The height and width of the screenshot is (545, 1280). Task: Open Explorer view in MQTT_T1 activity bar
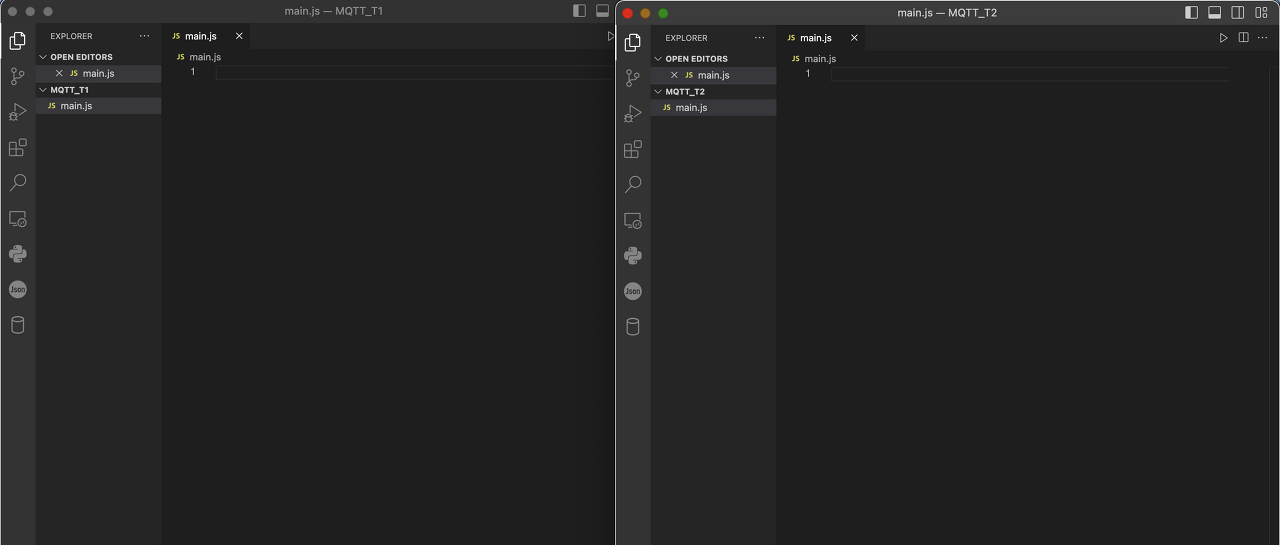[x=17, y=41]
